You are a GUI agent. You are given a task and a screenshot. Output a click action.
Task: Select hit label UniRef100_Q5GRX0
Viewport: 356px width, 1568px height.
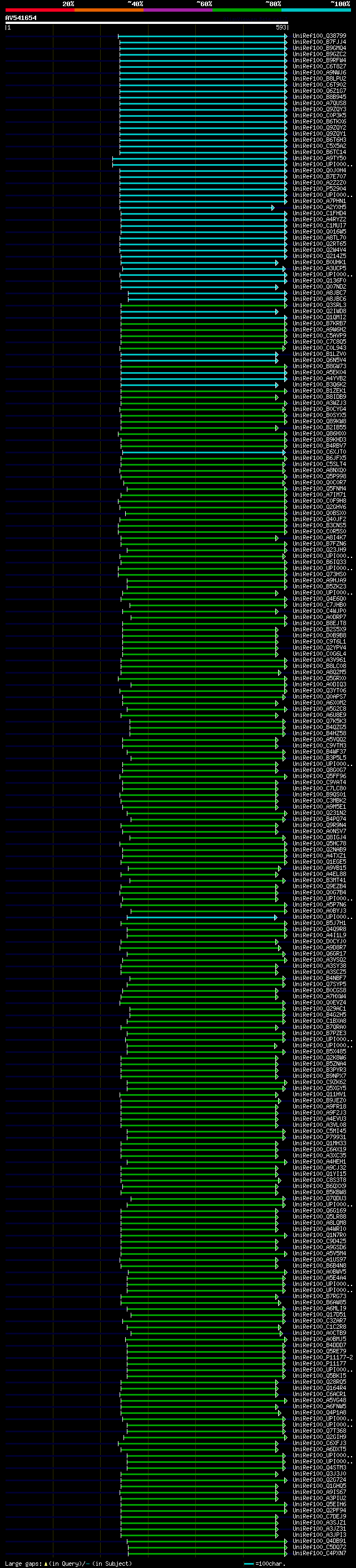coord(319,678)
